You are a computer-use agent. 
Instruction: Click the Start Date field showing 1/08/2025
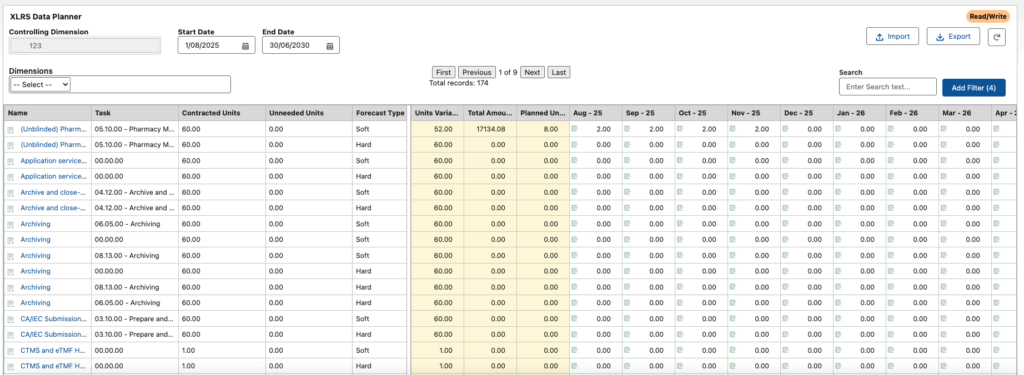(x=216, y=46)
